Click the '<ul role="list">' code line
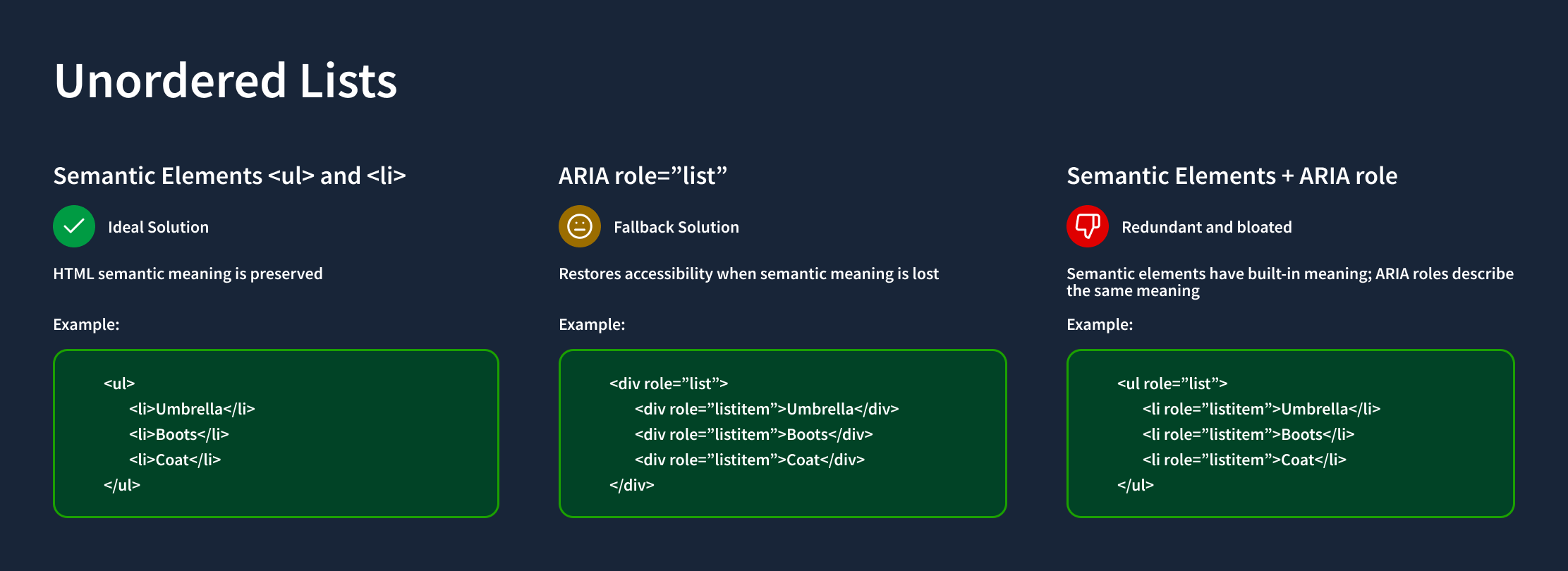This screenshot has height=571, width=1568. tap(1172, 383)
